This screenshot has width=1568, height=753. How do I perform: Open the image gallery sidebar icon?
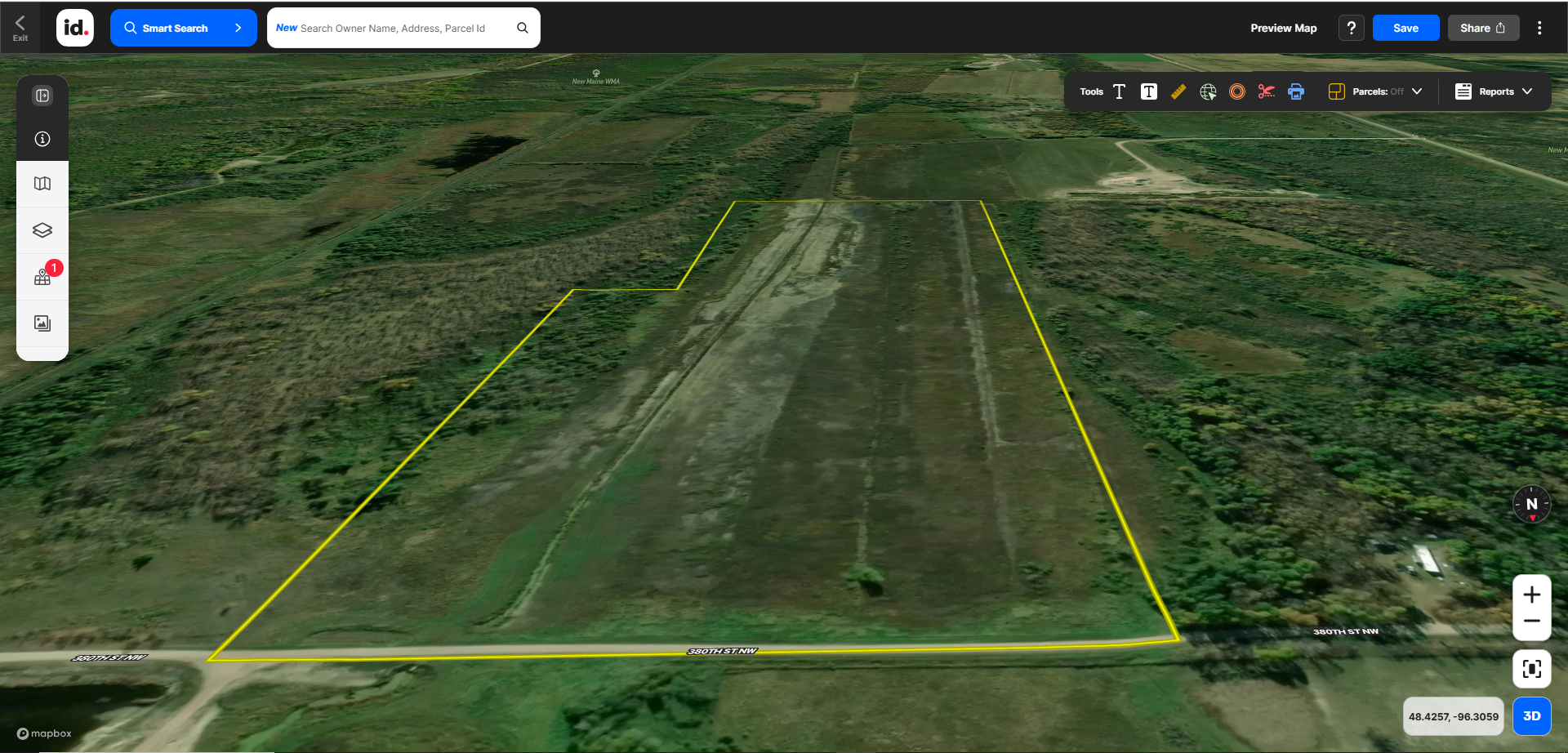pos(42,323)
